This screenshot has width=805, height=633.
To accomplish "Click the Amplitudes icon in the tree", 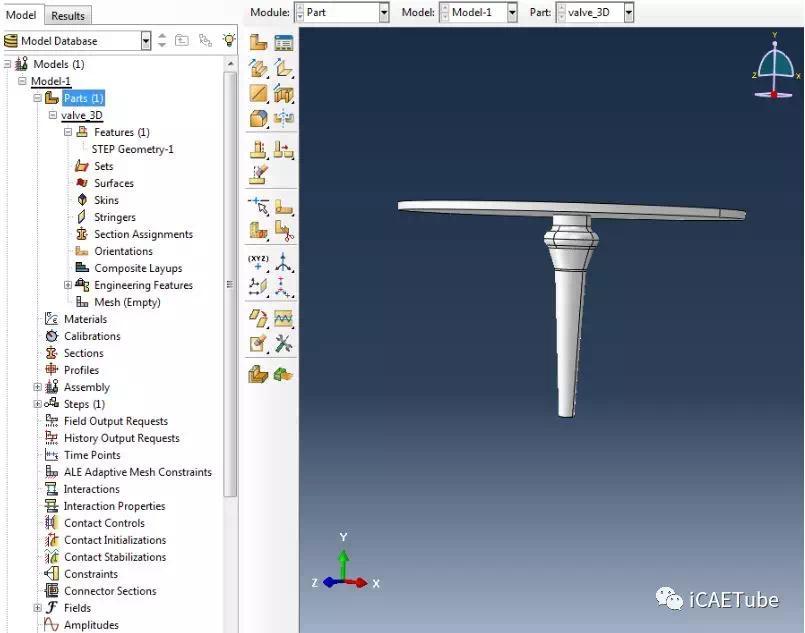I will [51, 625].
